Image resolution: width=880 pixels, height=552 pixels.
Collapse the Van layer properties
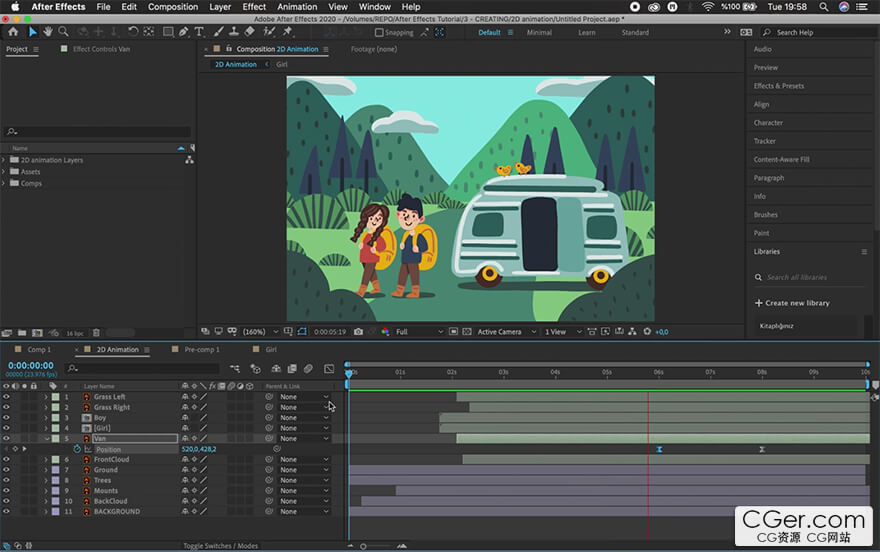(46, 438)
